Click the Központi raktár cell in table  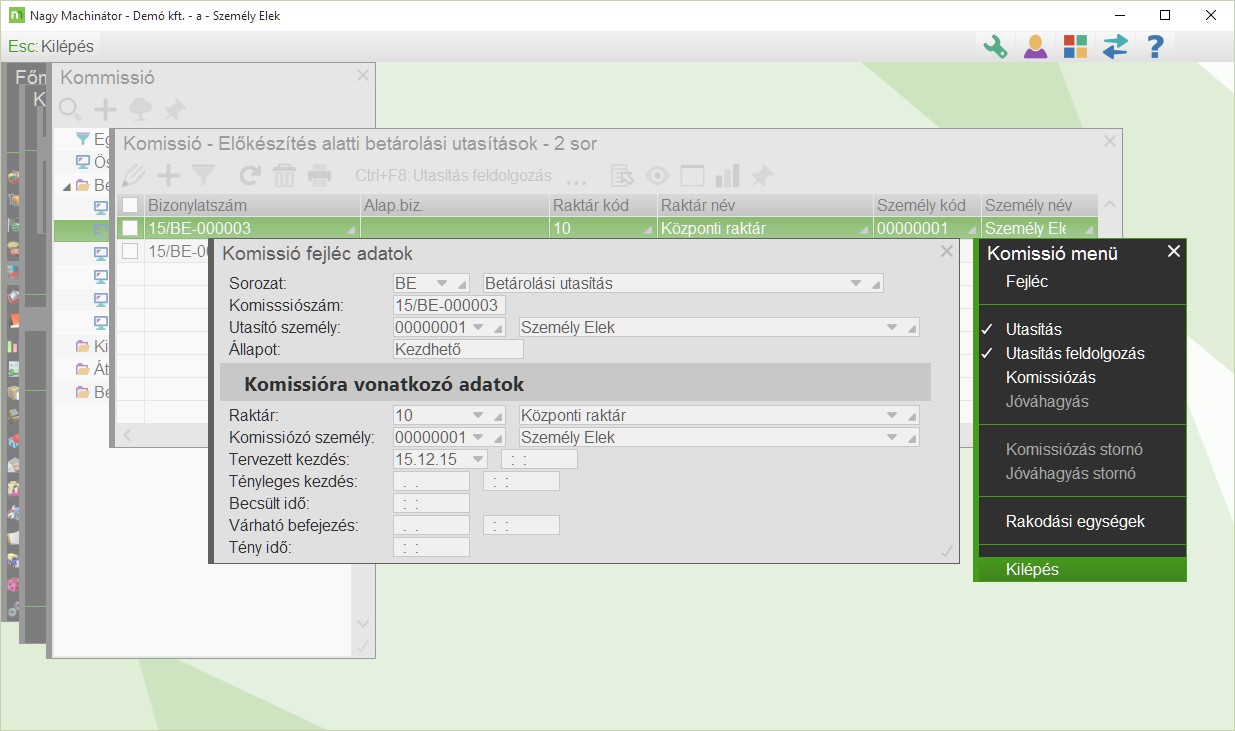(x=765, y=228)
